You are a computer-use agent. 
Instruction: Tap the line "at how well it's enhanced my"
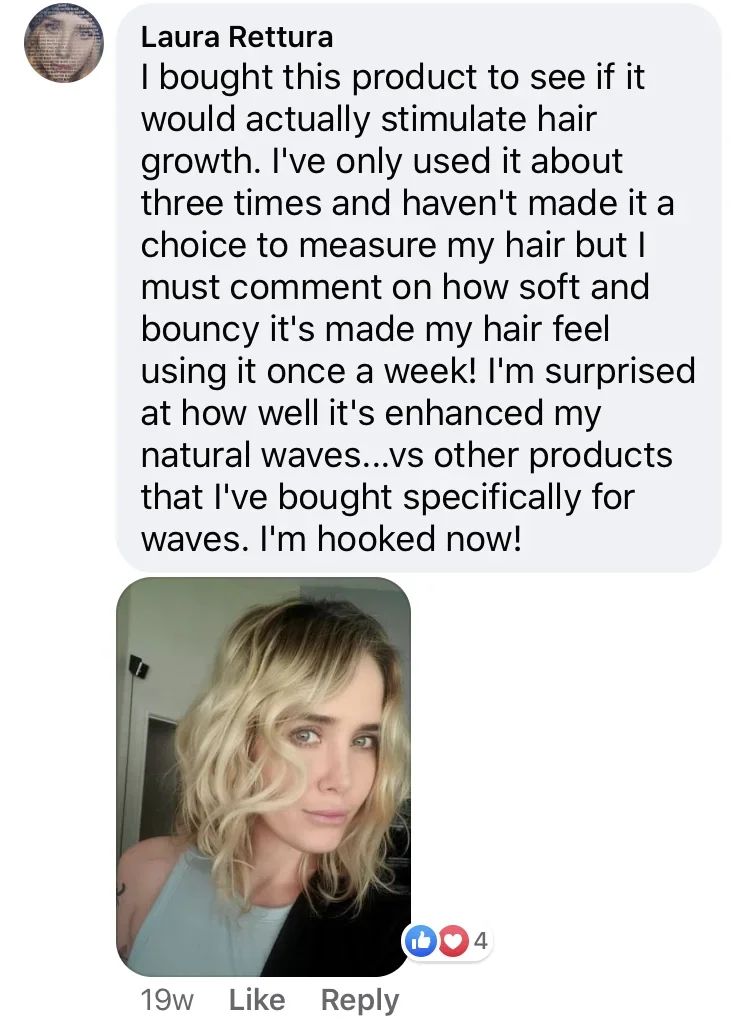(370, 413)
